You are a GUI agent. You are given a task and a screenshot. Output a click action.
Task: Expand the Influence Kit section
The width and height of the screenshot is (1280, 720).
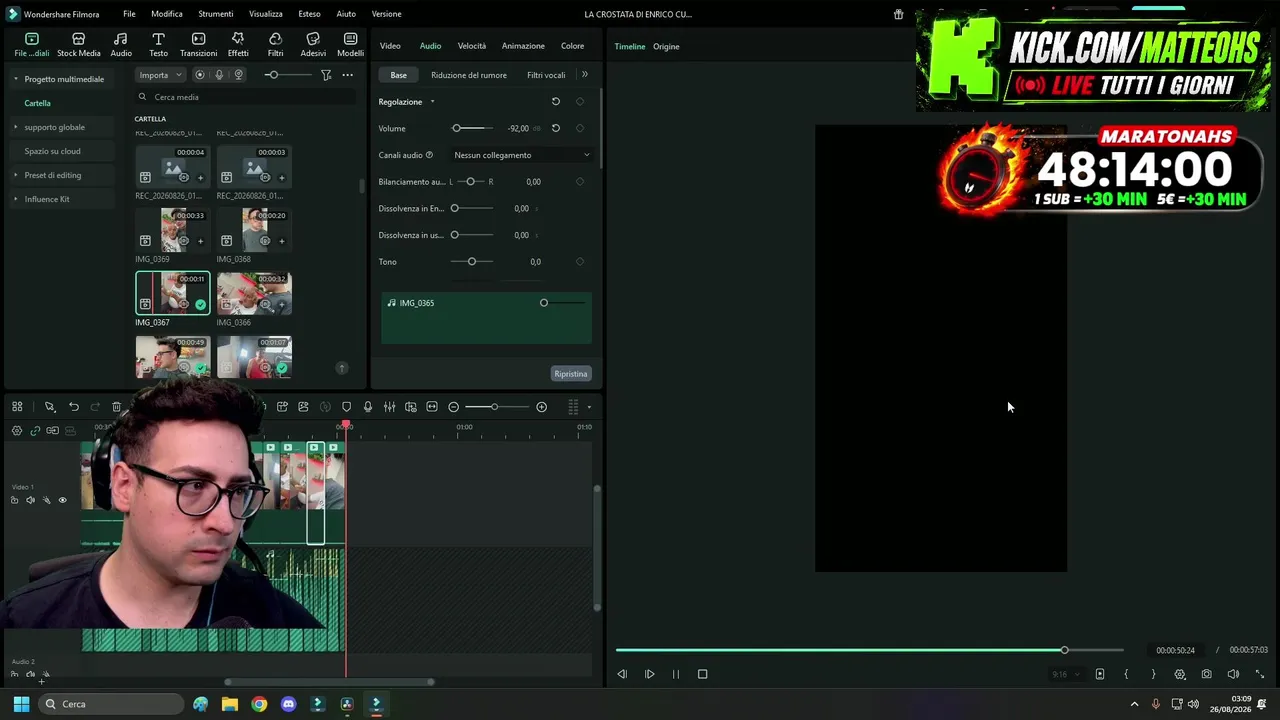[15, 199]
